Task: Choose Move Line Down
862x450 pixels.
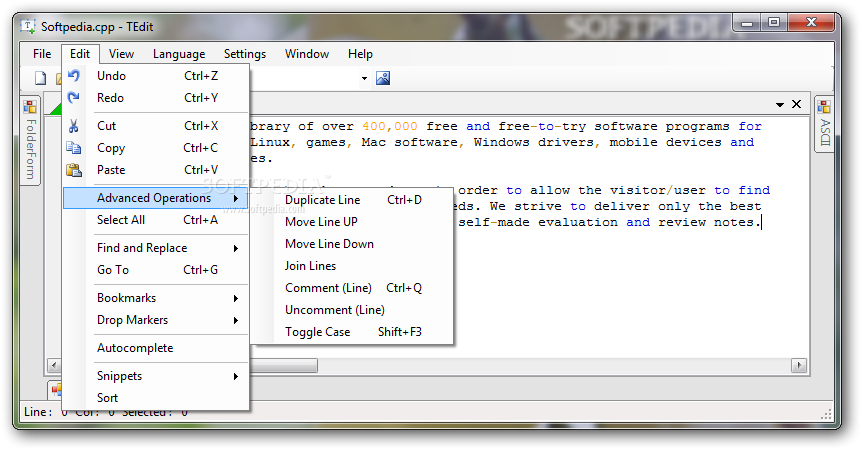Action: tap(352, 244)
